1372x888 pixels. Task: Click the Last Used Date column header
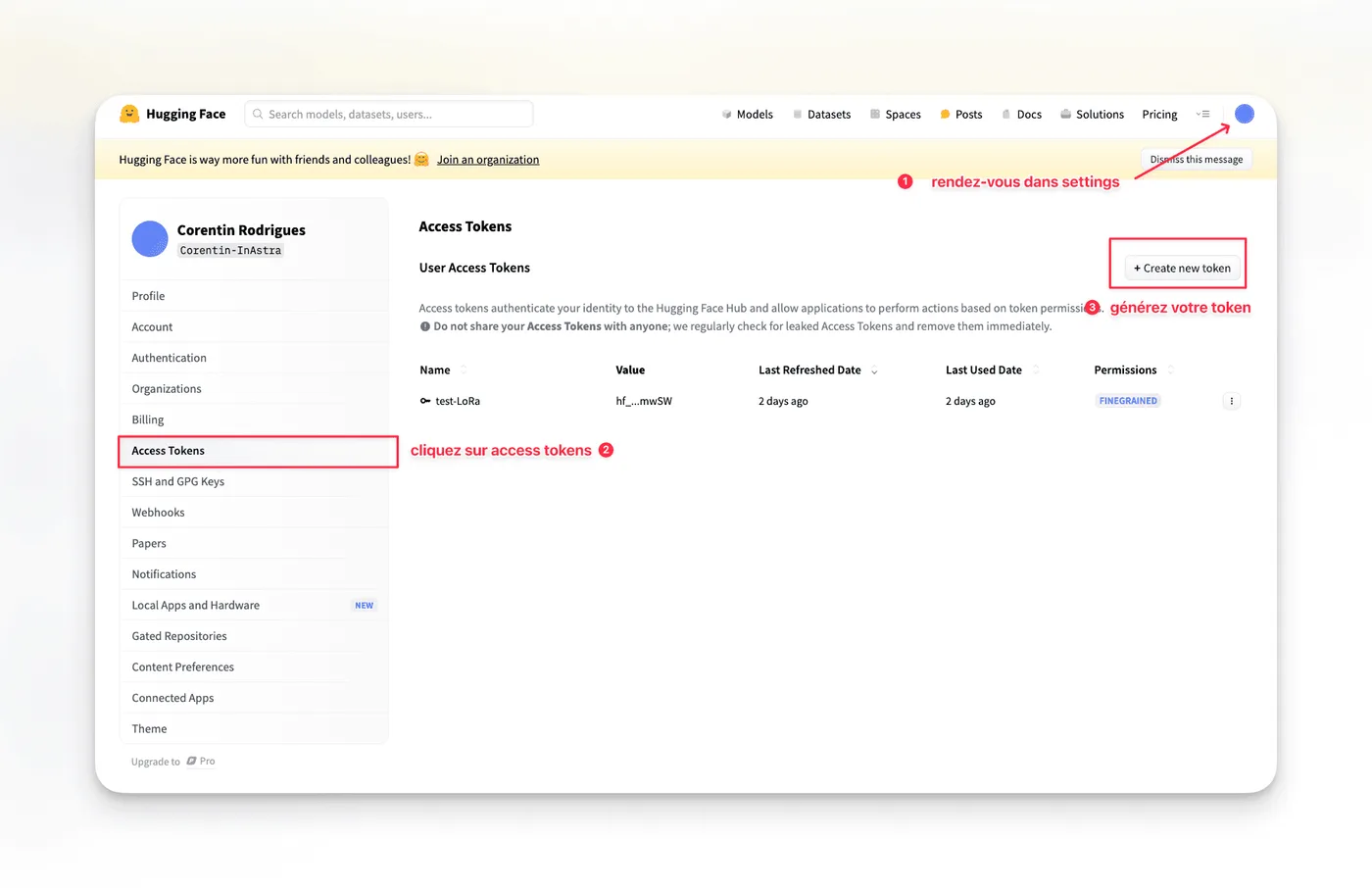pyautogui.click(x=983, y=370)
